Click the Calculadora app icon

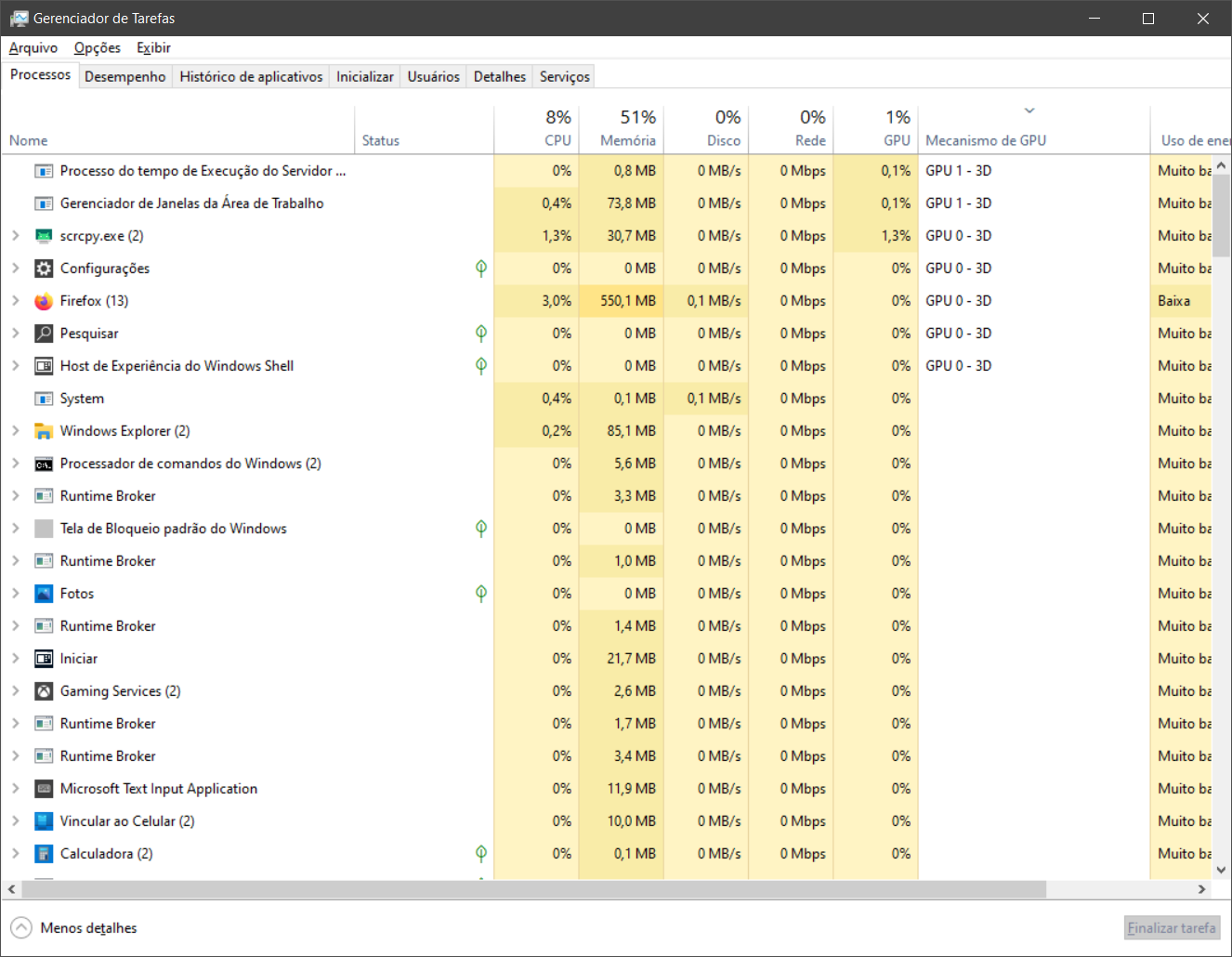pos(44,854)
